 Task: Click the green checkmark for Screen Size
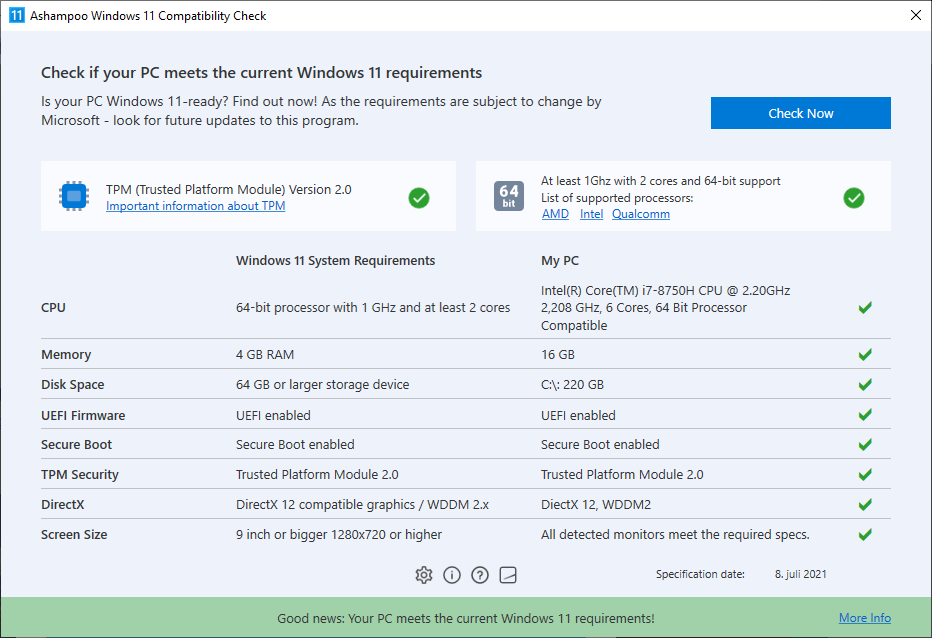pyautogui.click(x=865, y=534)
